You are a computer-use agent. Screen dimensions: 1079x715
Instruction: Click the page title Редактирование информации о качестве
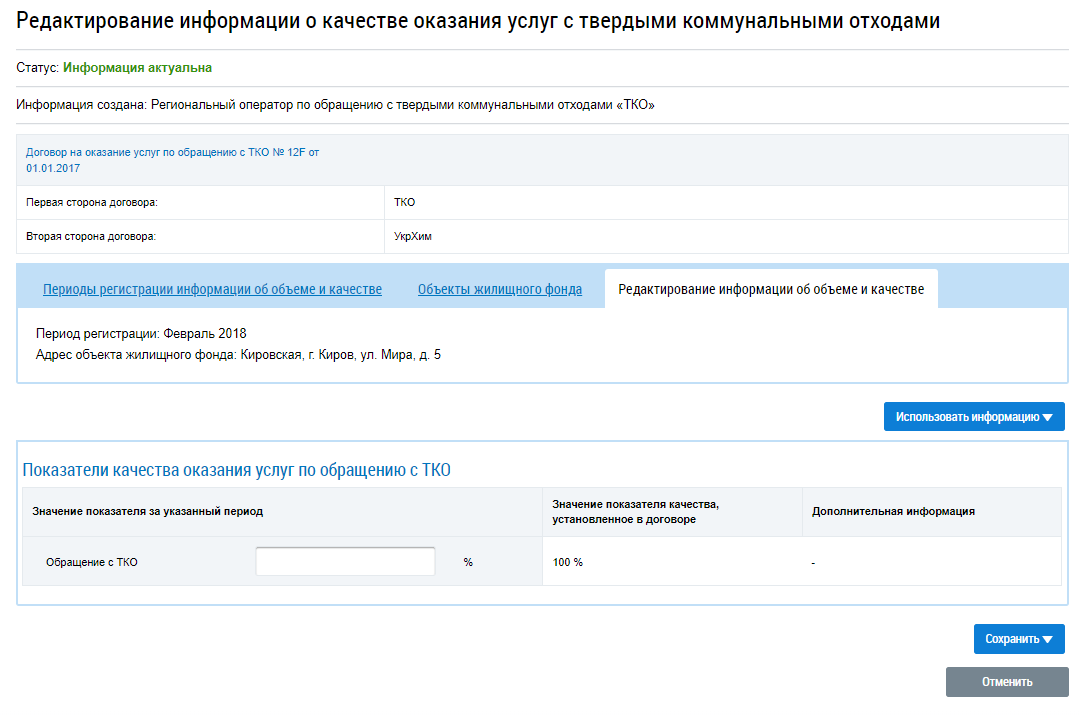tap(478, 21)
